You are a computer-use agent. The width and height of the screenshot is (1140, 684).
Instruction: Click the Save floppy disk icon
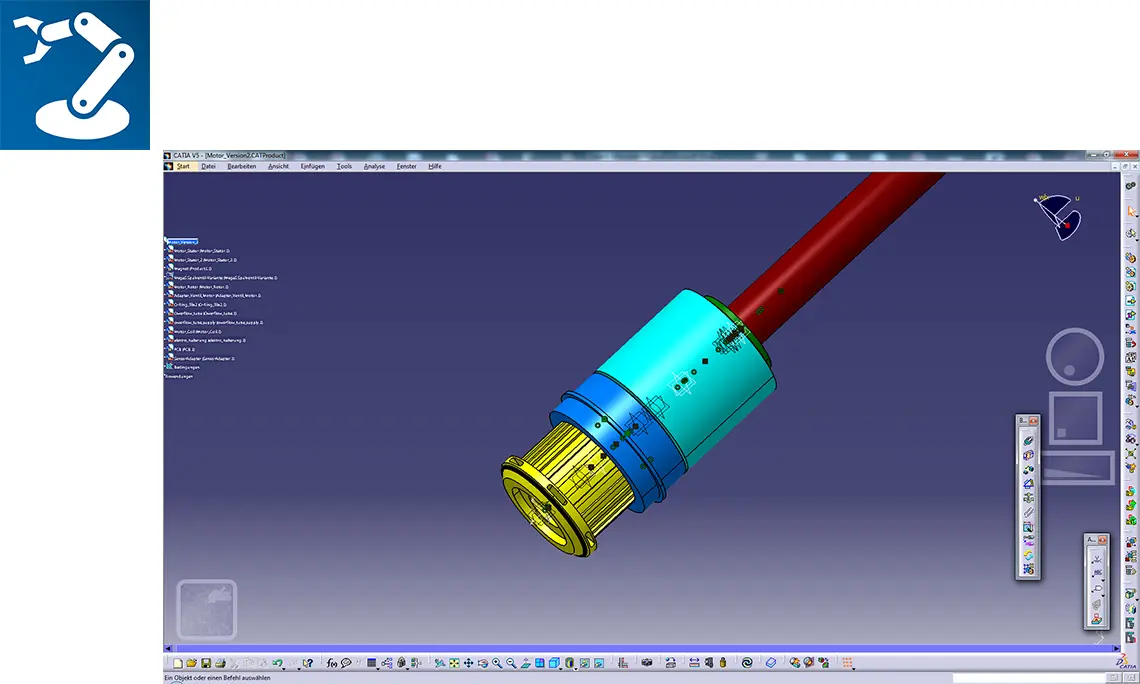[206, 663]
